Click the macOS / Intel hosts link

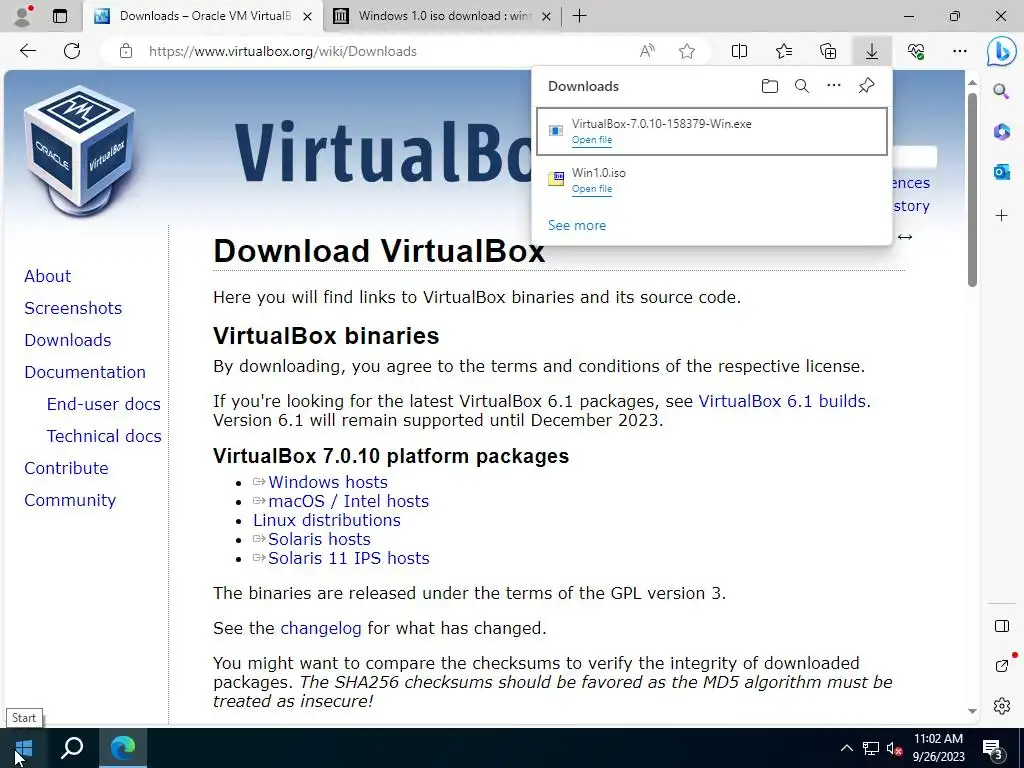click(348, 501)
